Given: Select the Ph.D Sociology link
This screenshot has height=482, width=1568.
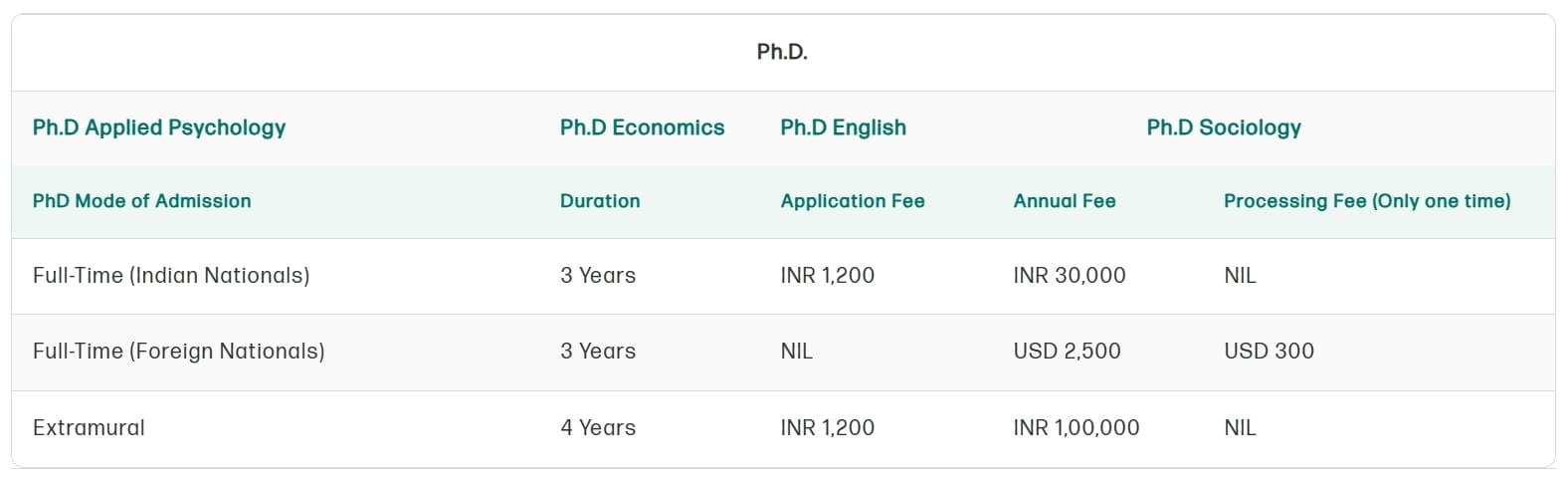Looking at the screenshot, I should pos(1224,127).
